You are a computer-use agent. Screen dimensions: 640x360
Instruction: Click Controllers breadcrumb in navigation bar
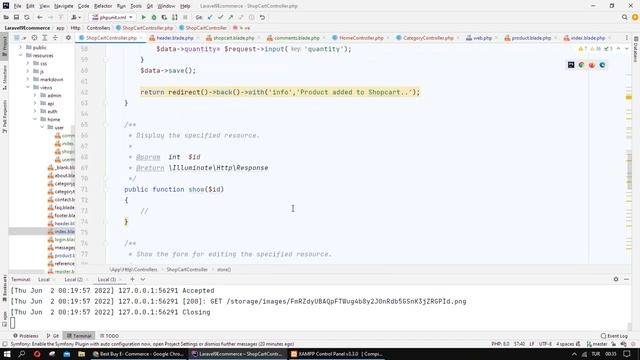(98, 28)
